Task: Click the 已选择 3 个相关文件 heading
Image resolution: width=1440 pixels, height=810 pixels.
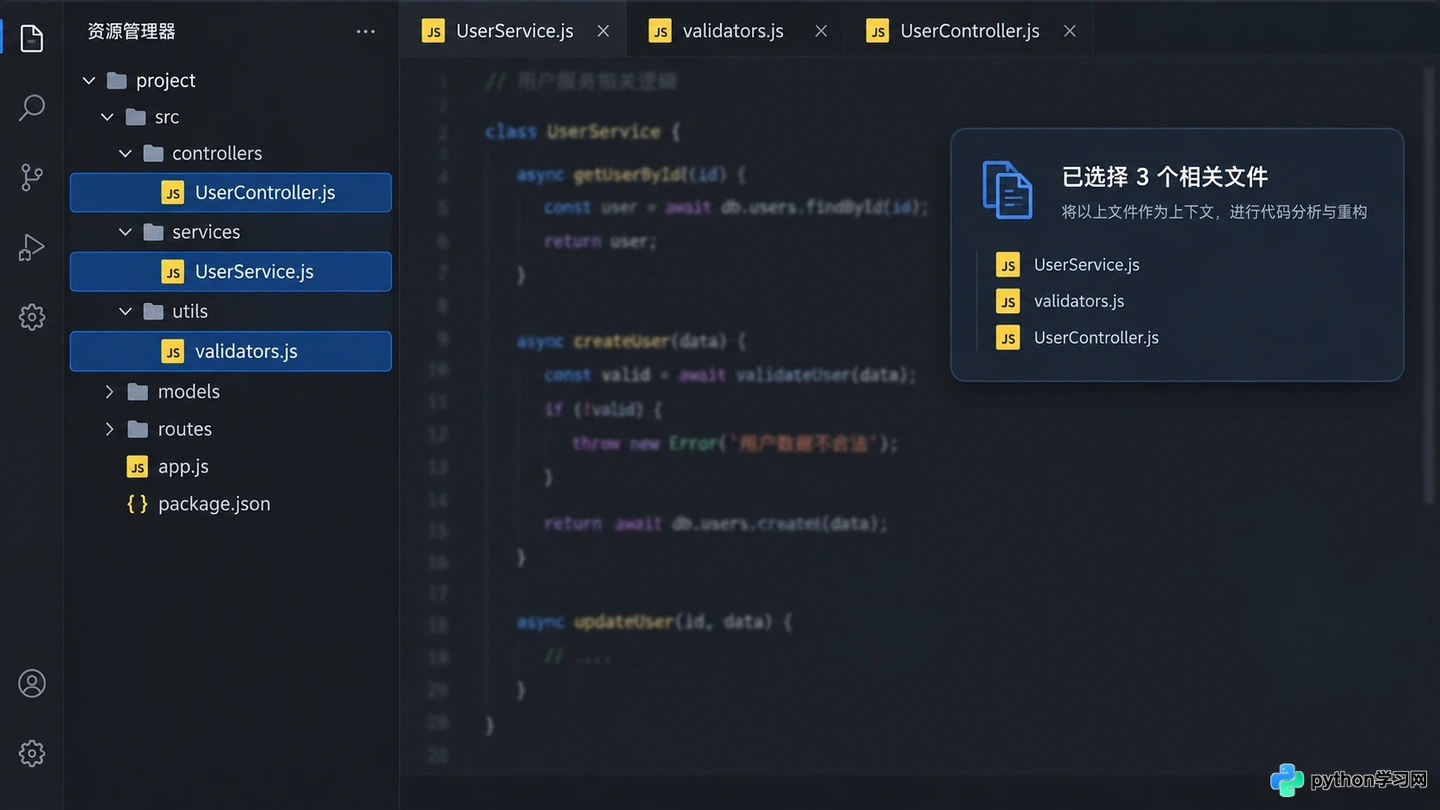Action: pyautogui.click(x=1165, y=177)
